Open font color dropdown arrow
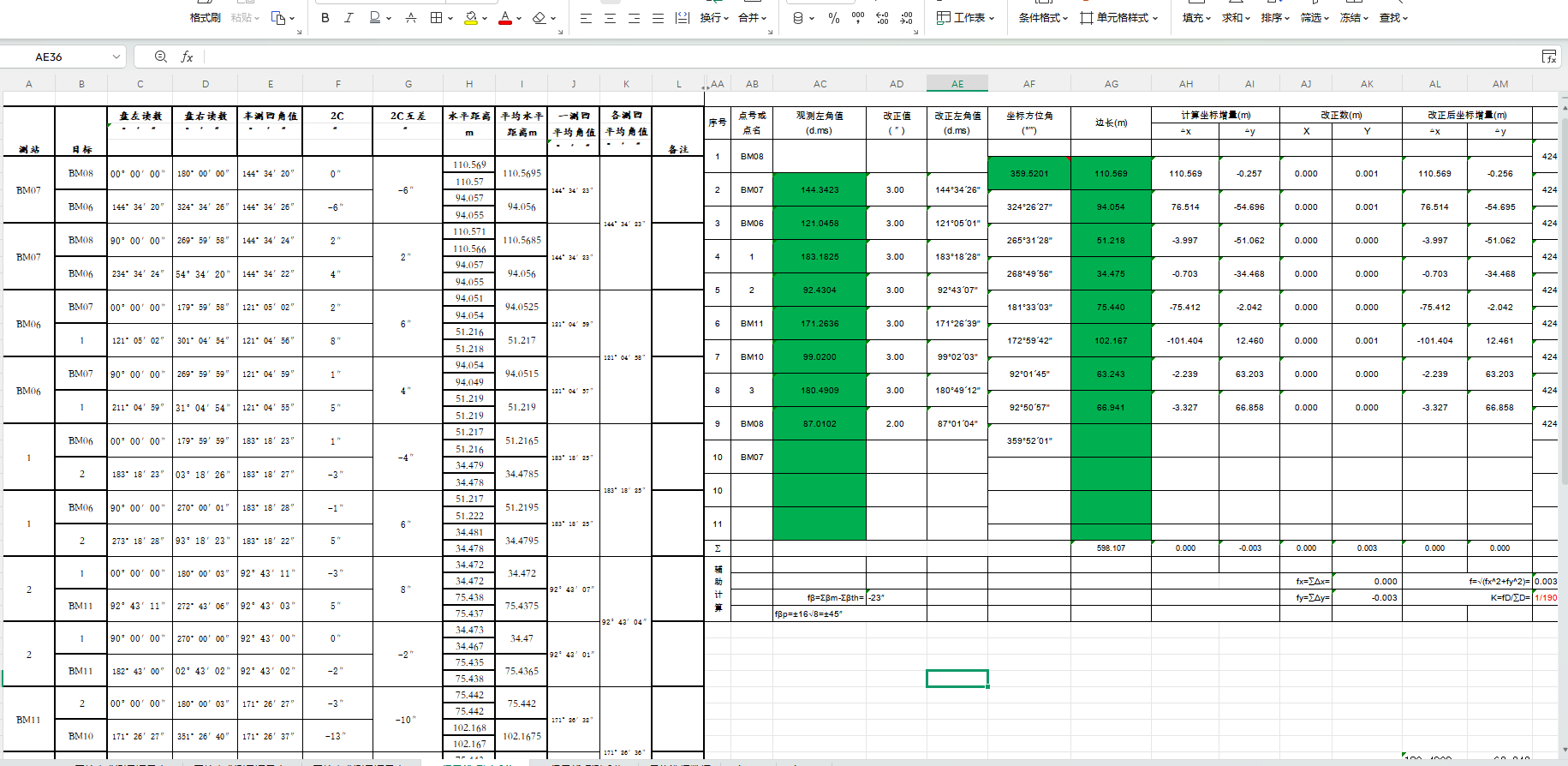 click(519, 18)
